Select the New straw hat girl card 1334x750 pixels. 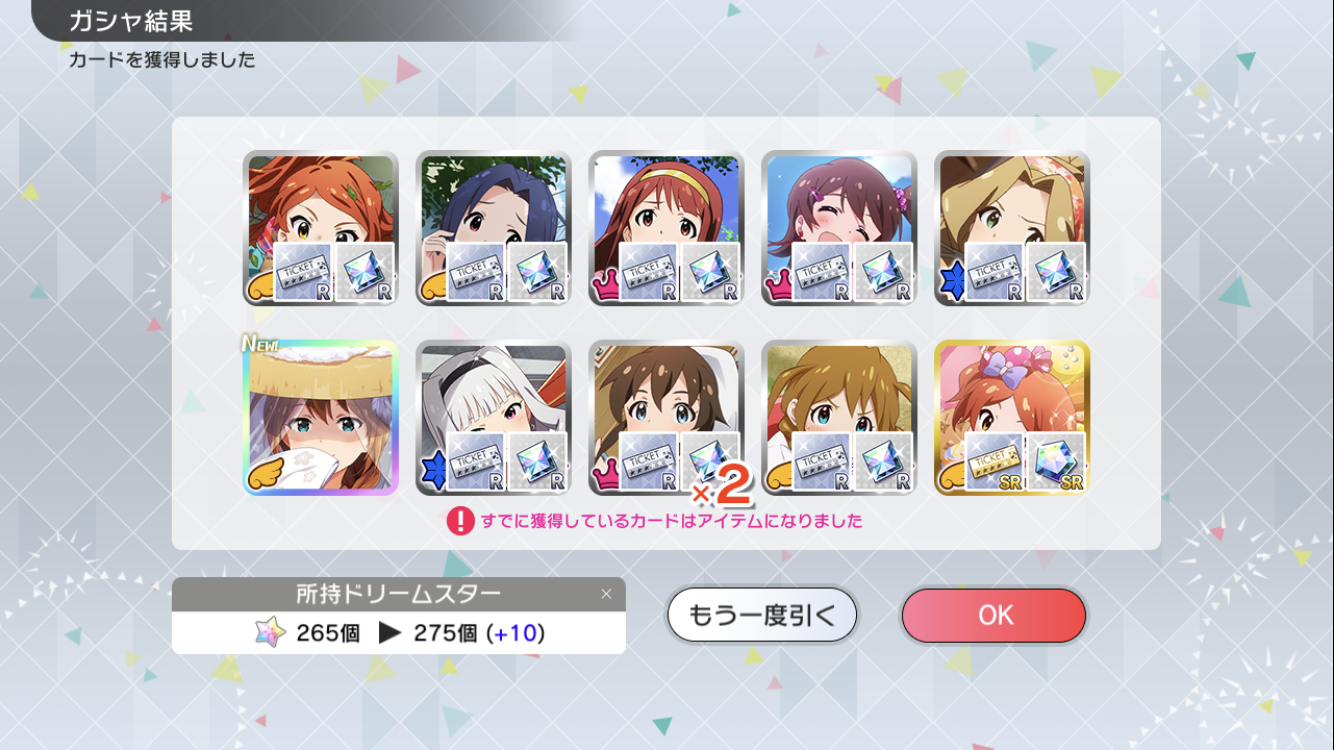click(321, 417)
